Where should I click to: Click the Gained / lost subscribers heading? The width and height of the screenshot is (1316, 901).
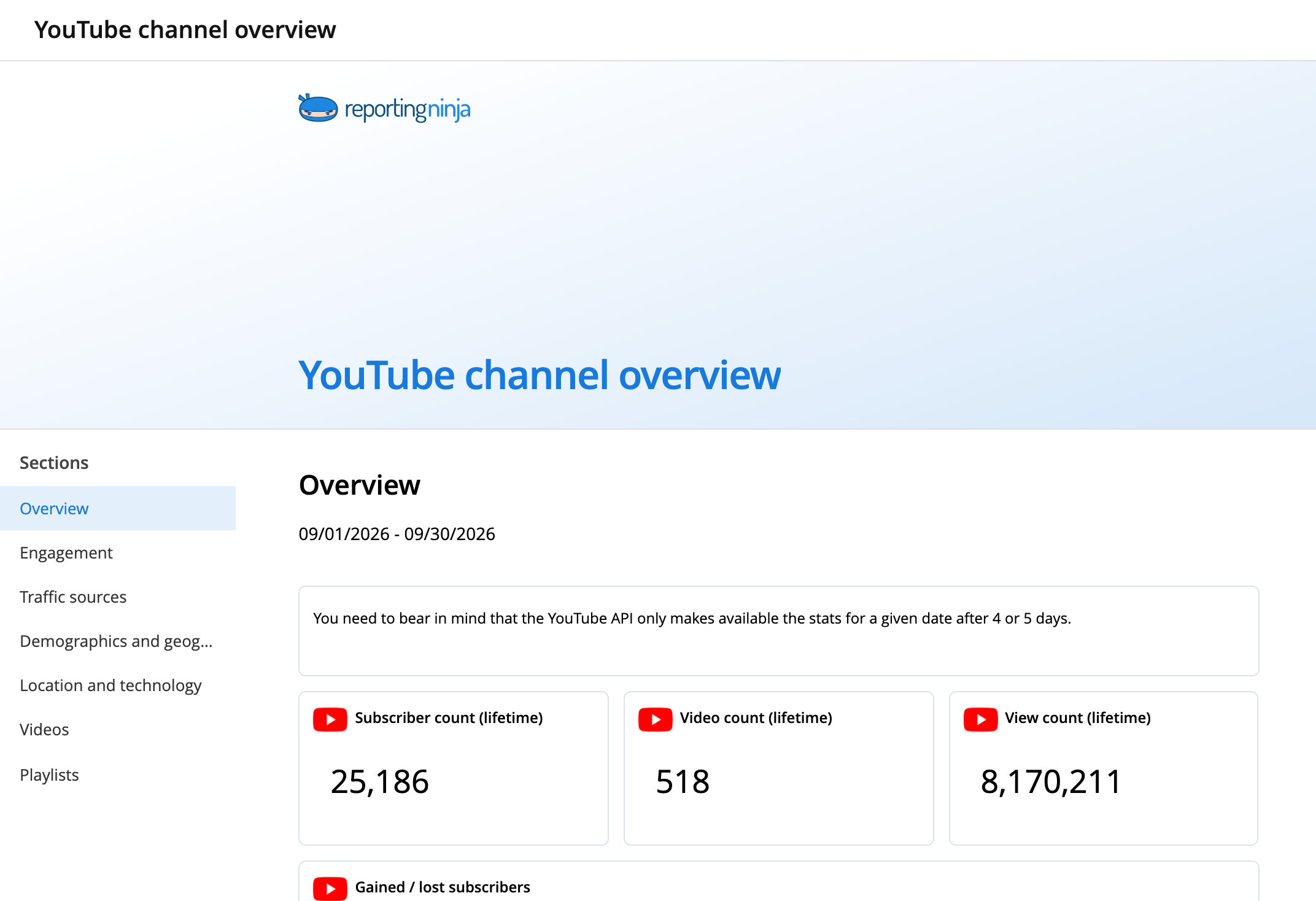tap(443, 887)
